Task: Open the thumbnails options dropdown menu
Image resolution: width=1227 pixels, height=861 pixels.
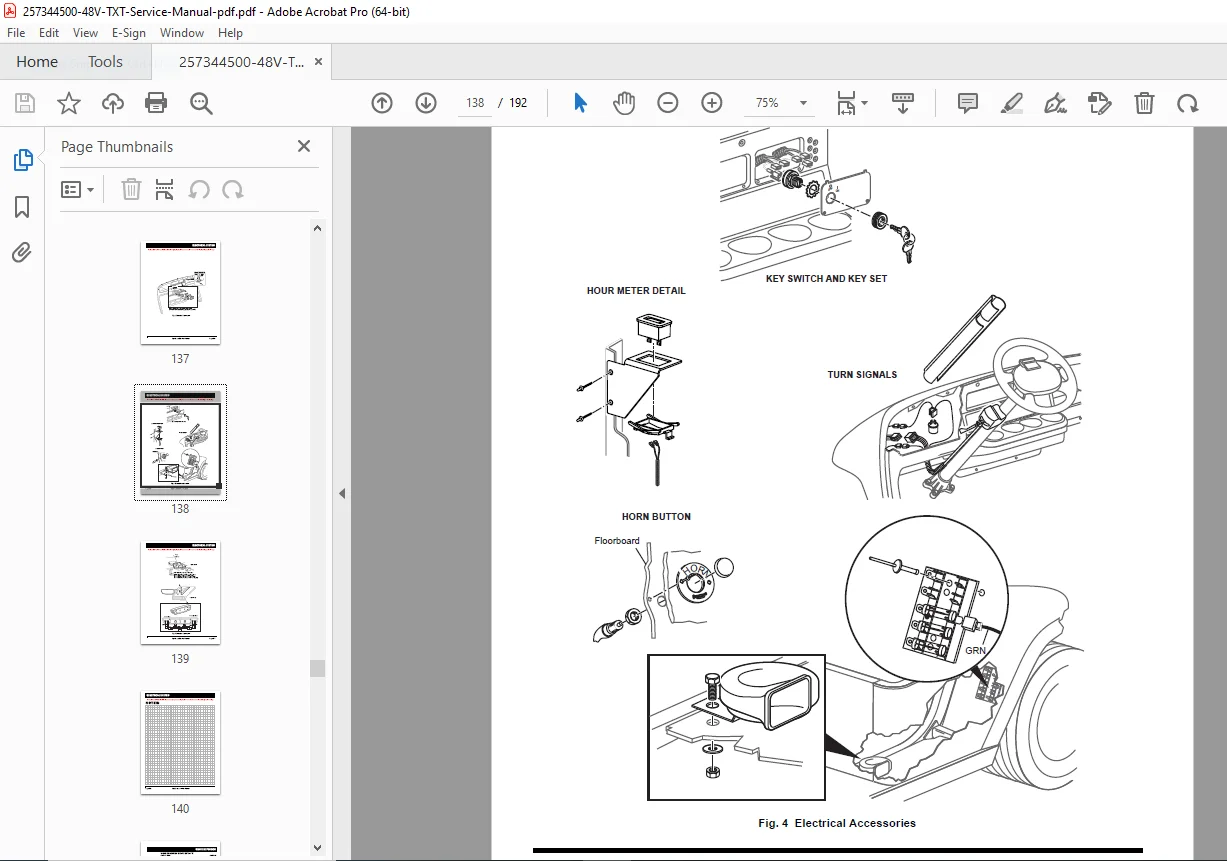Action: pos(78,190)
